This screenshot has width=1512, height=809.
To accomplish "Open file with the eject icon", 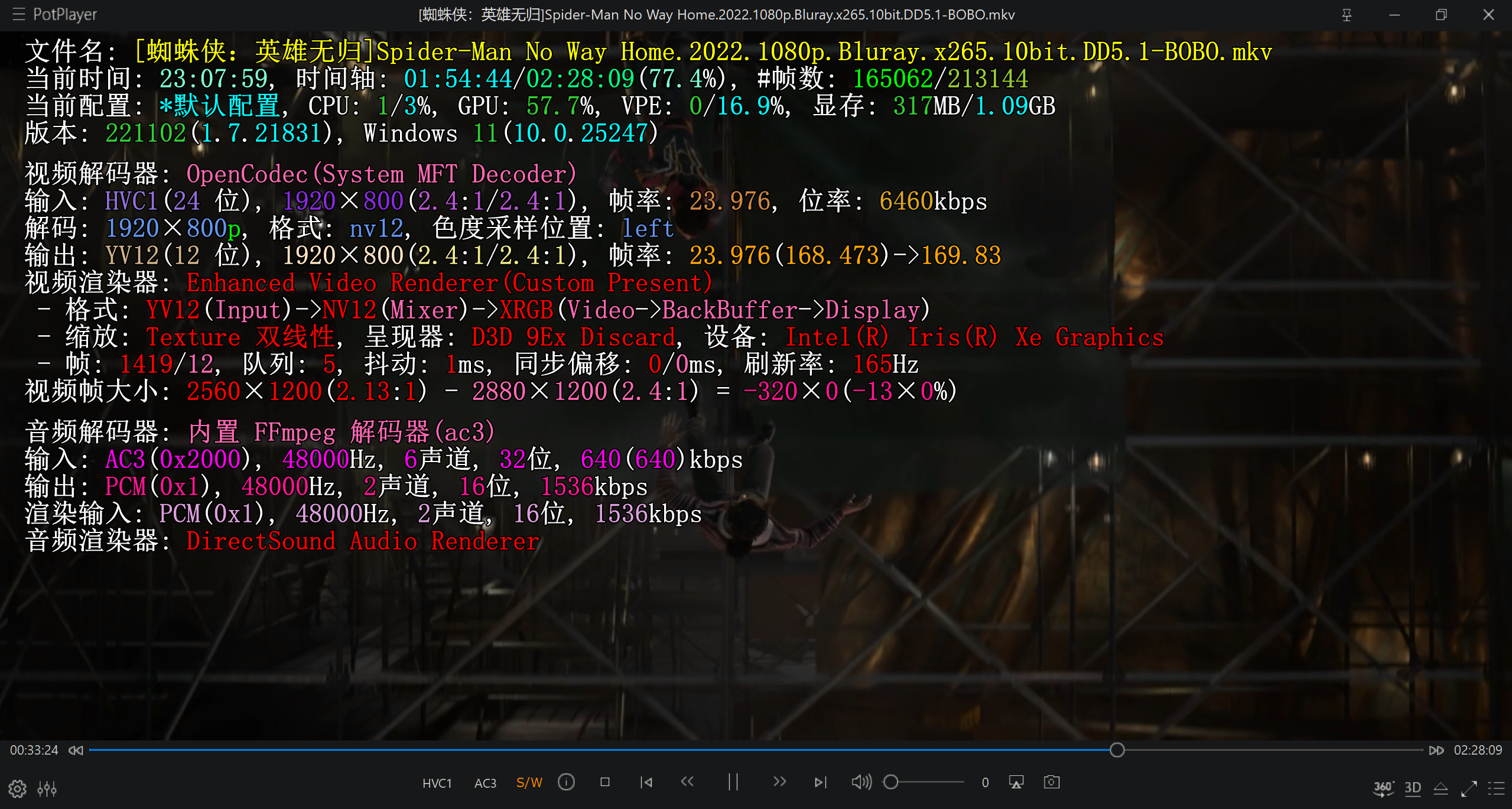I will coord(1441,788).
